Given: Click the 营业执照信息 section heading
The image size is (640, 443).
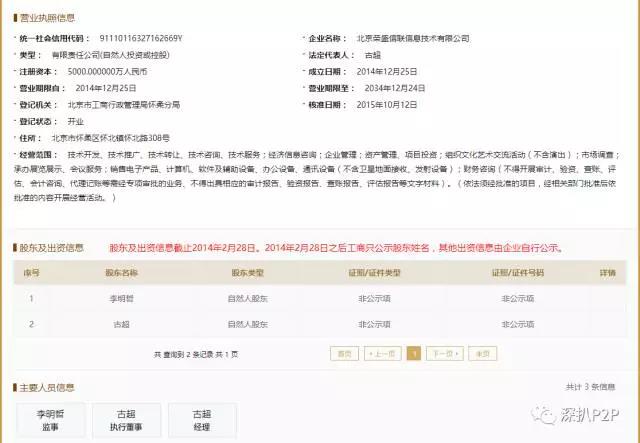Looking at the screenshot, I should [47, 18].
